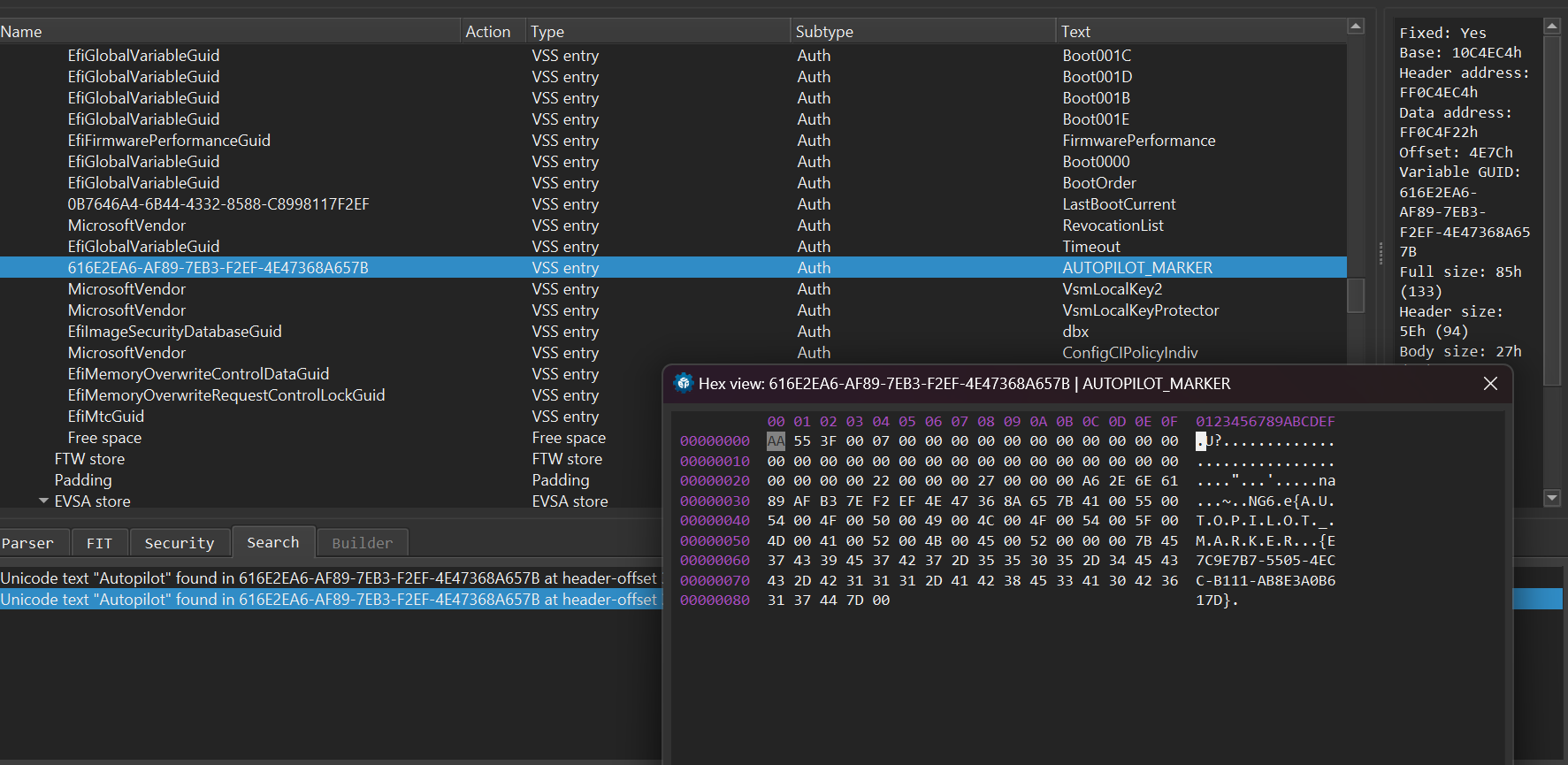Click the 'Fixed: Yes' info line
Screen dimensions: 1568x765
click(x=1442, y=33)
